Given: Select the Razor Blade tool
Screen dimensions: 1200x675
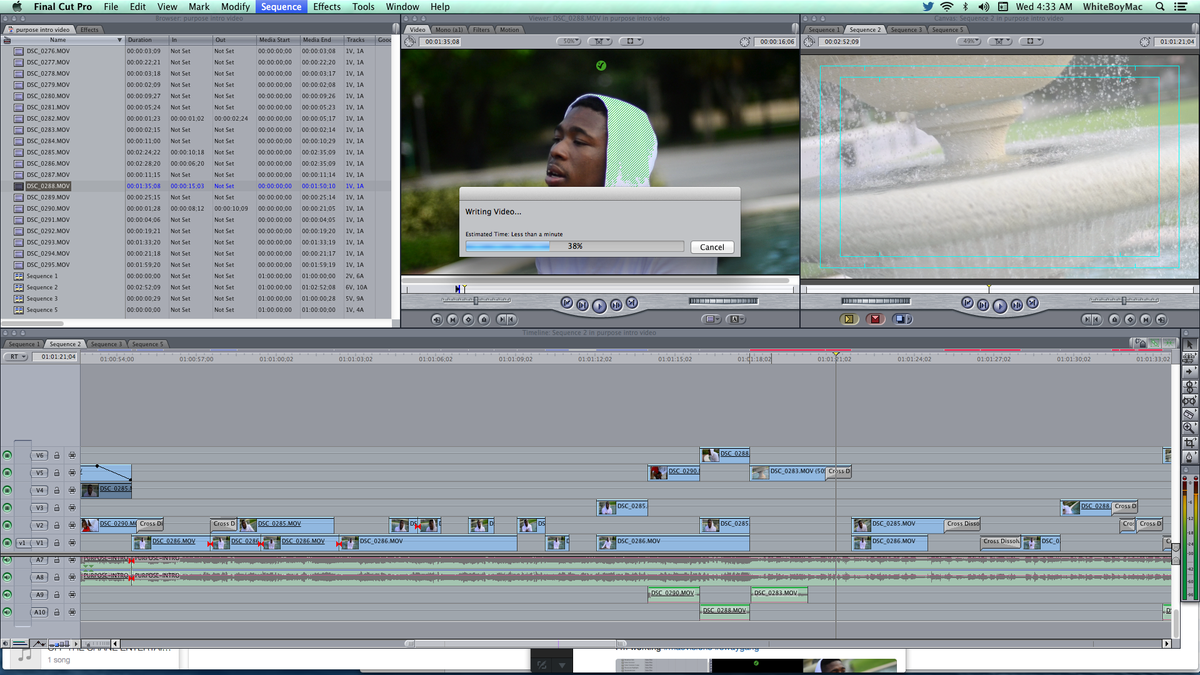Looking at the screenshot, I should 1190,414.
